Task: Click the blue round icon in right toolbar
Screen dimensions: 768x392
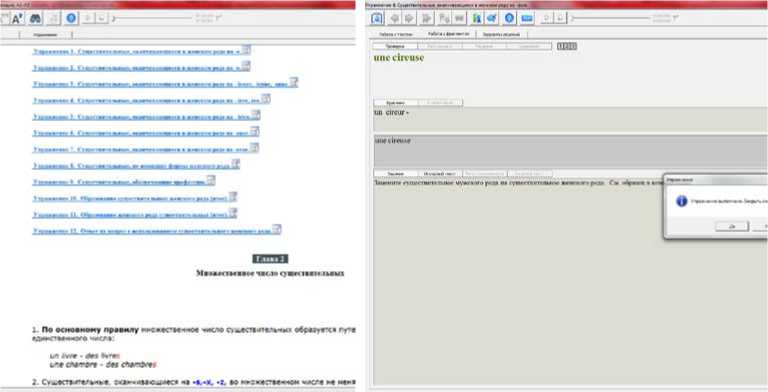Action: (x=509, y=19)
